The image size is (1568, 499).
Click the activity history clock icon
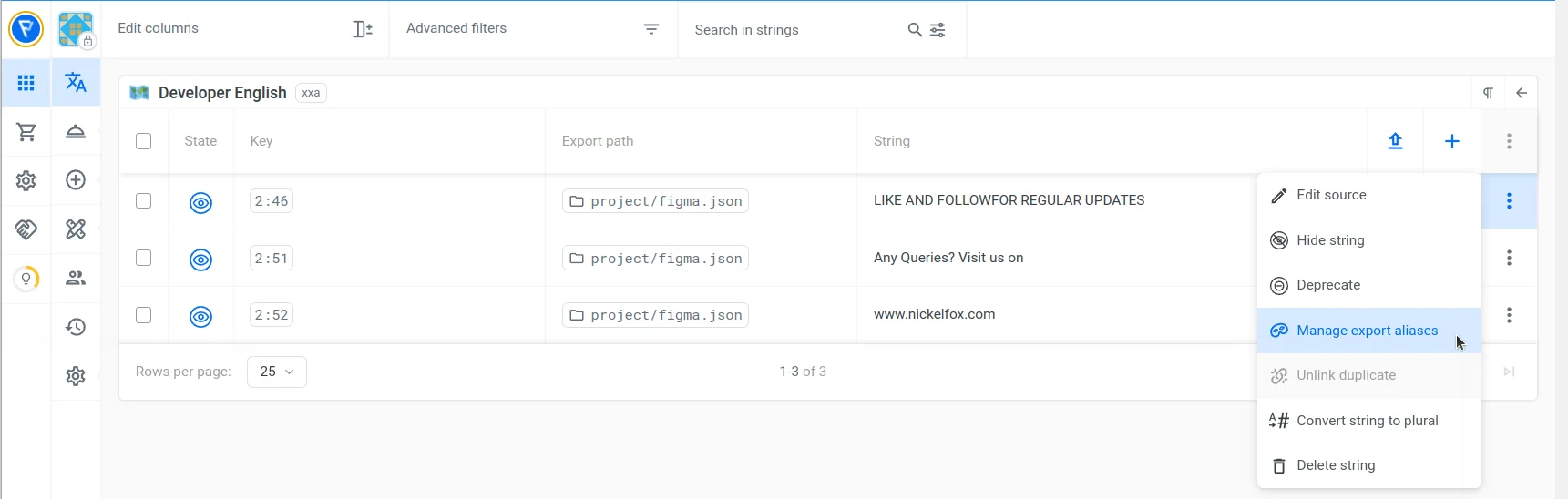76,327
